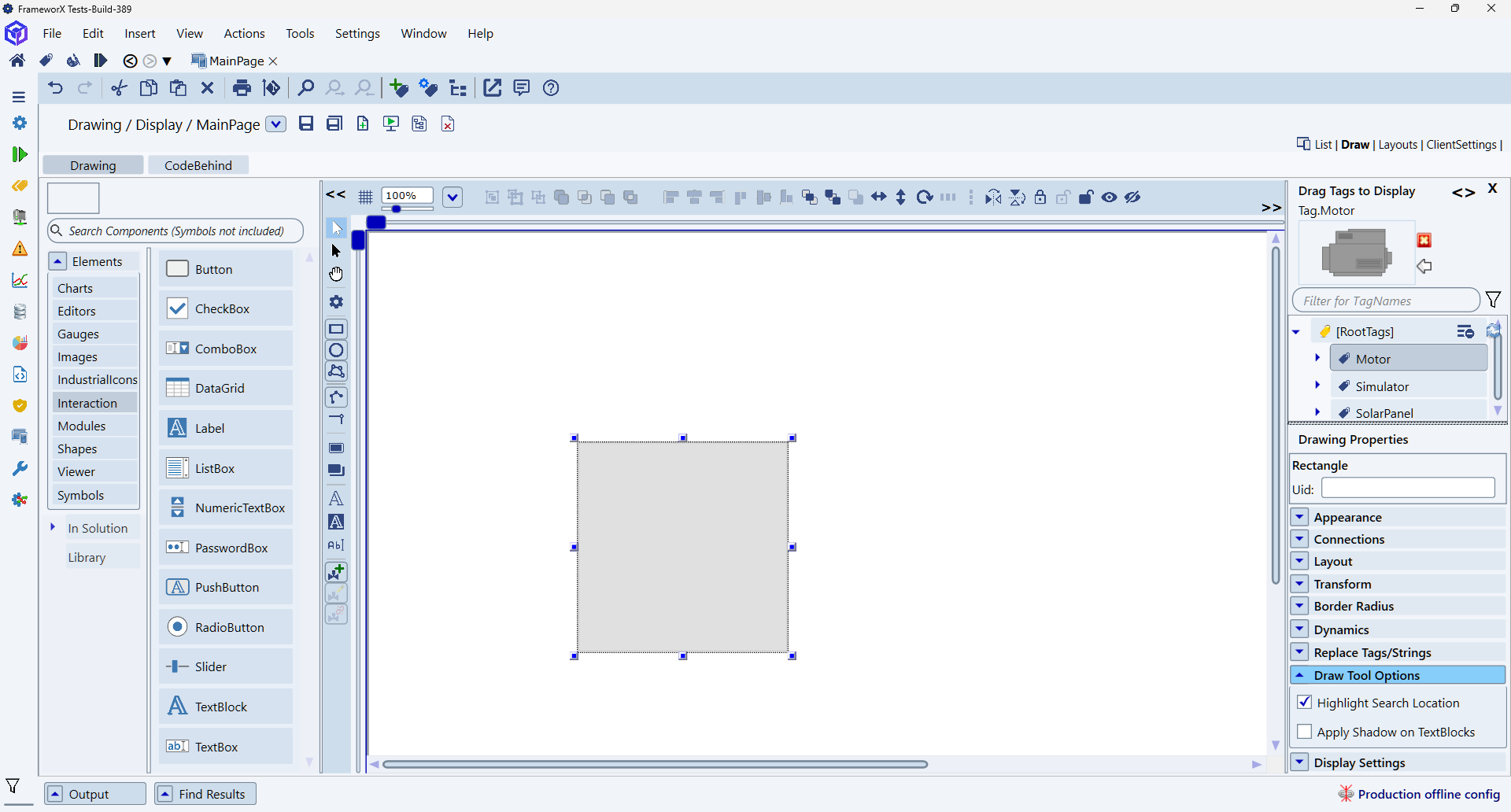1511x812 pixels.
Task: Click the rotate icon in drawing toolbar
Action: [x=925, y=197]
